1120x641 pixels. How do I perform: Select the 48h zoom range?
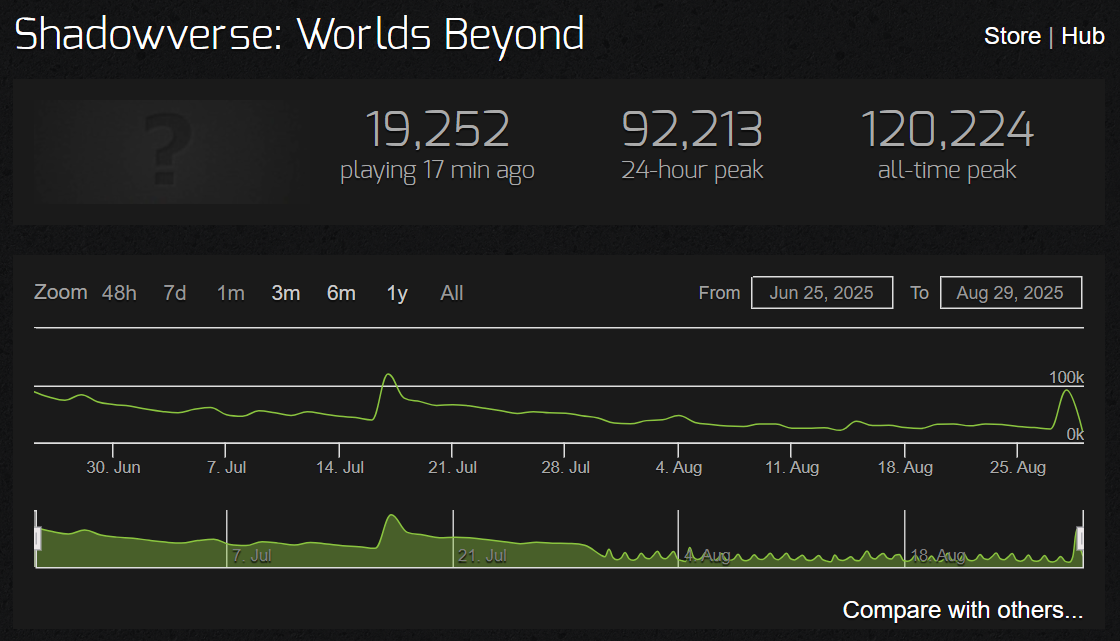click(x=119, y=293)
